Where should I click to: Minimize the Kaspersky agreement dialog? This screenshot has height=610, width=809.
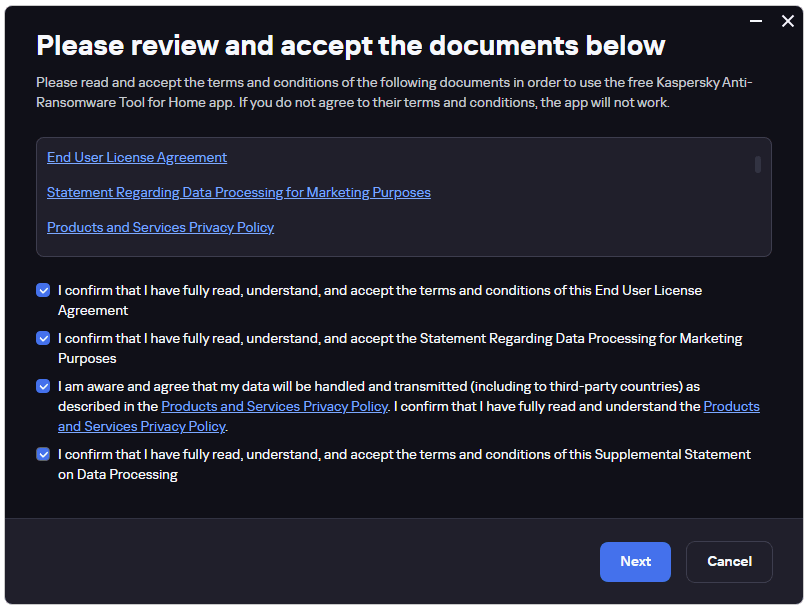[756, 21]
